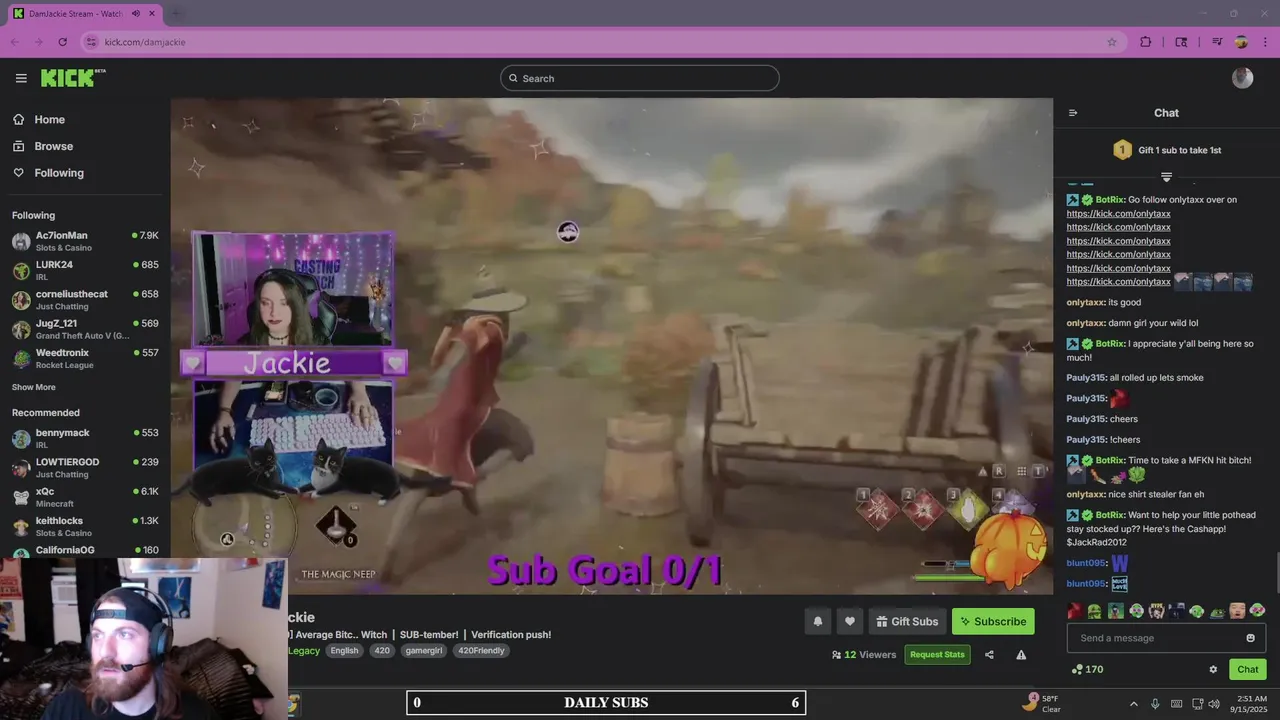Expand Show More followed channels
This screenshot has width=1280, height=720.
click(34, 387)
